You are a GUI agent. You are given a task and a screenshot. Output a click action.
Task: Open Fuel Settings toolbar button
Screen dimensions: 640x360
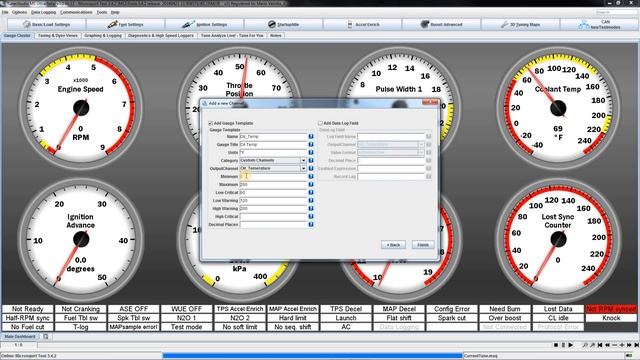(125, 24)
